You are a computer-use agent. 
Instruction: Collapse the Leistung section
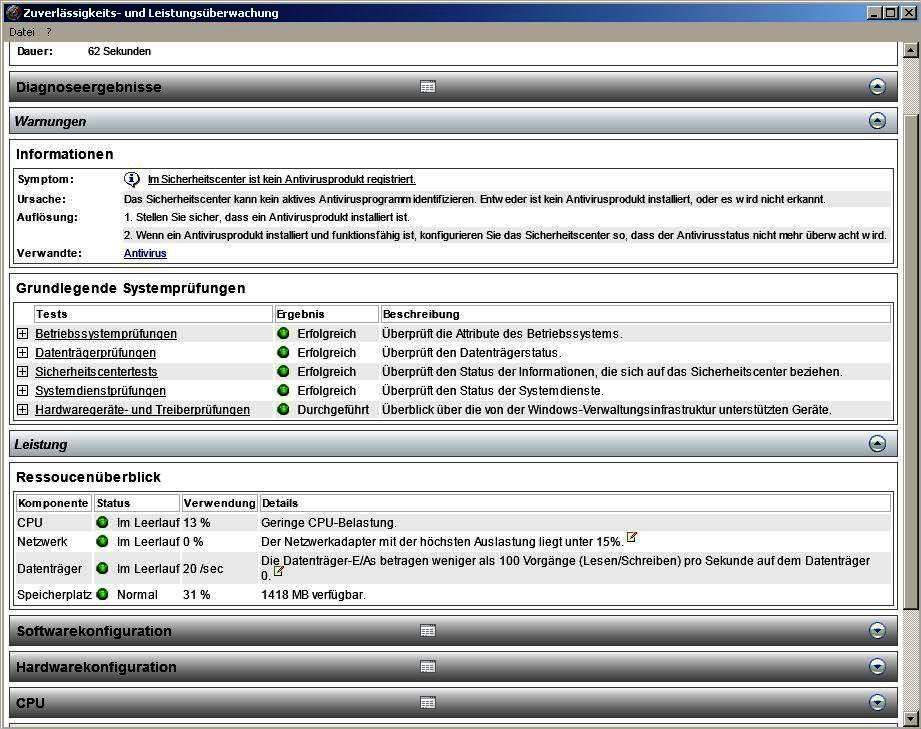click(x=877, y=444)
